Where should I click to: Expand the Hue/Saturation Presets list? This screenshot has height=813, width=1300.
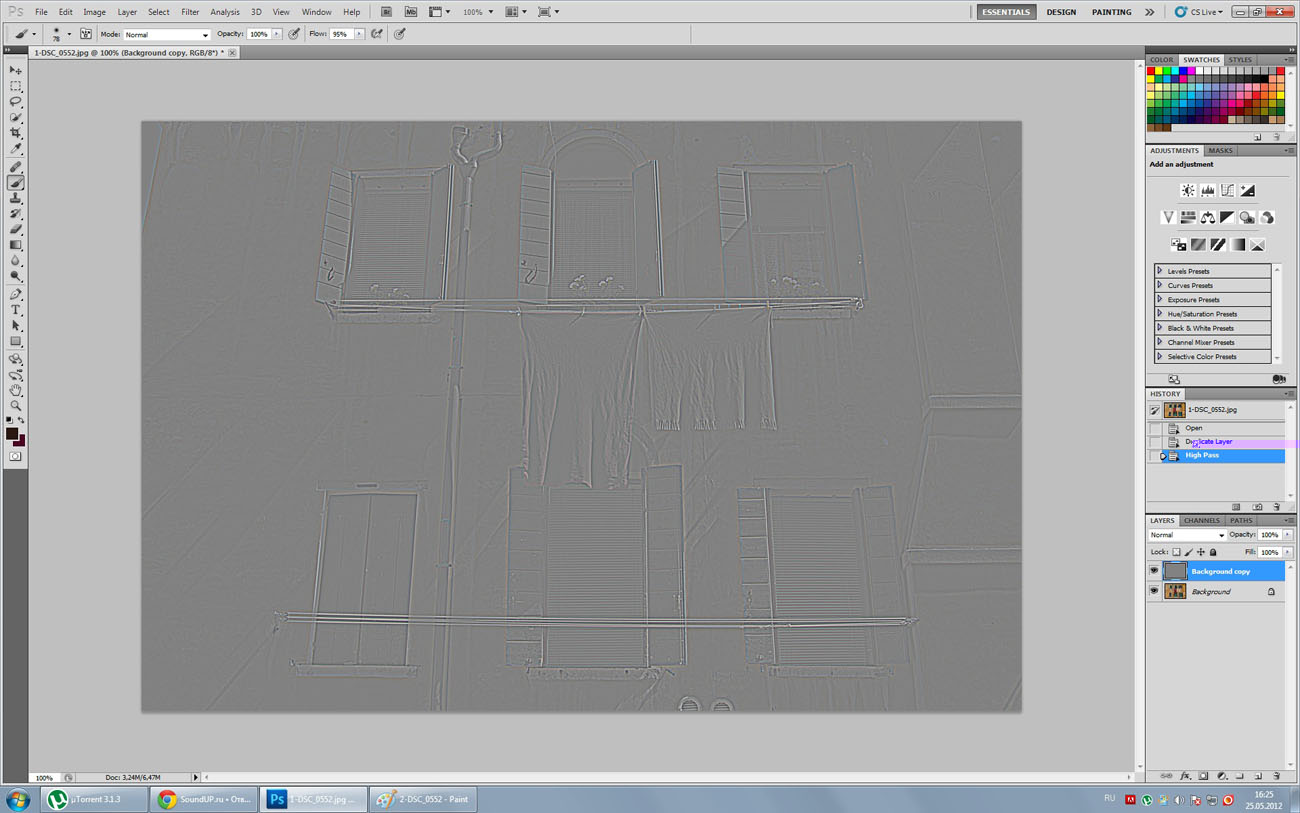[1160, 314]
